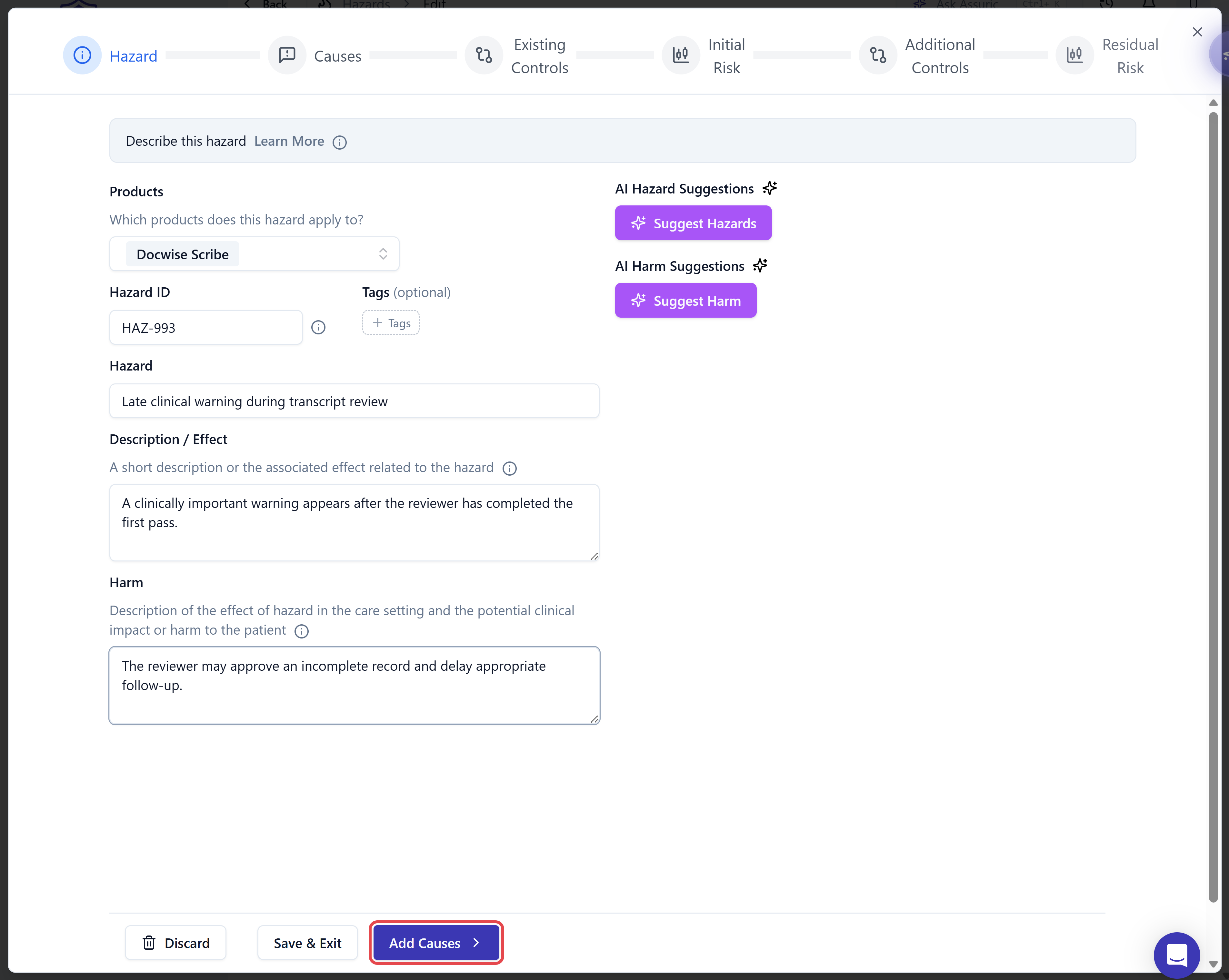Viewport: 1229px width, 980px height.
Task: Switch to the Causes step
Action: point(337,56)
